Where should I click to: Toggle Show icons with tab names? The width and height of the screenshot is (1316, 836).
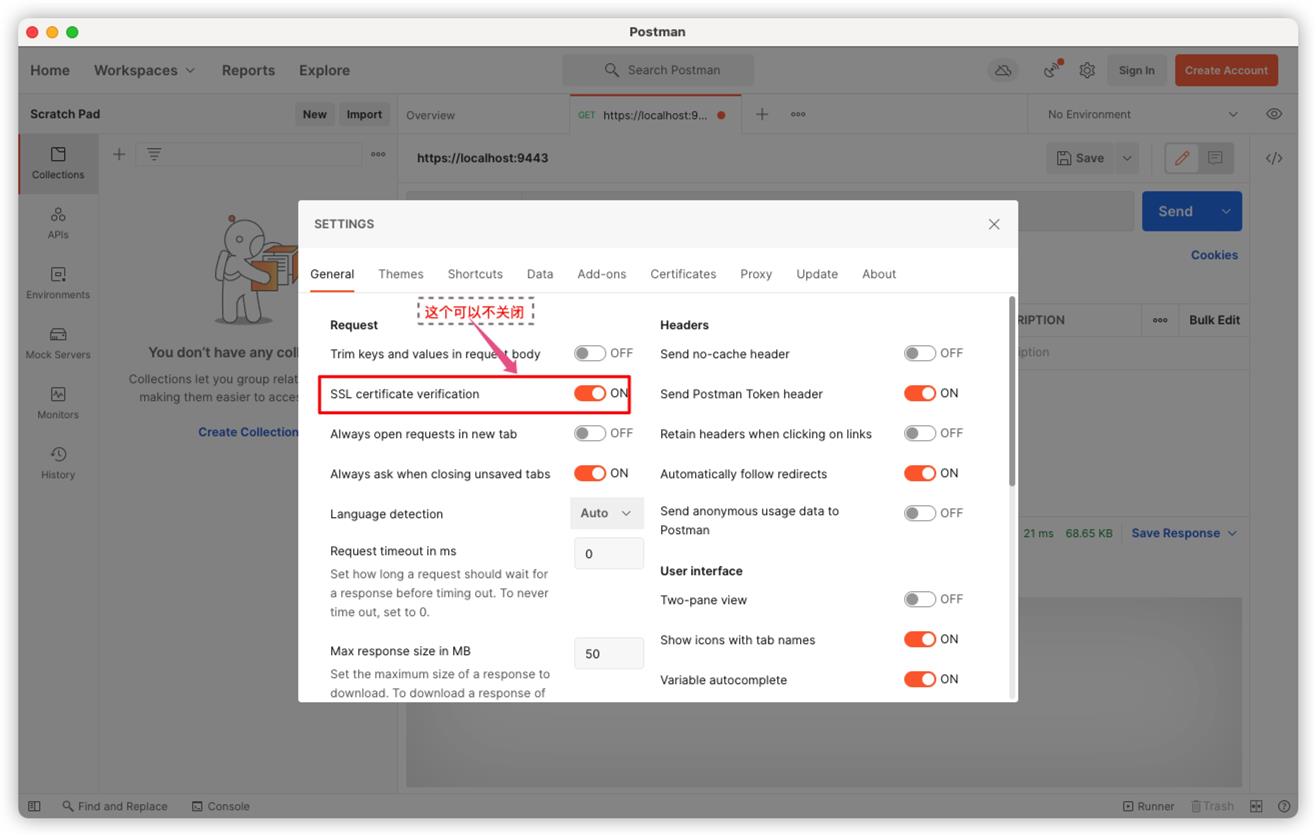(920, 639)
